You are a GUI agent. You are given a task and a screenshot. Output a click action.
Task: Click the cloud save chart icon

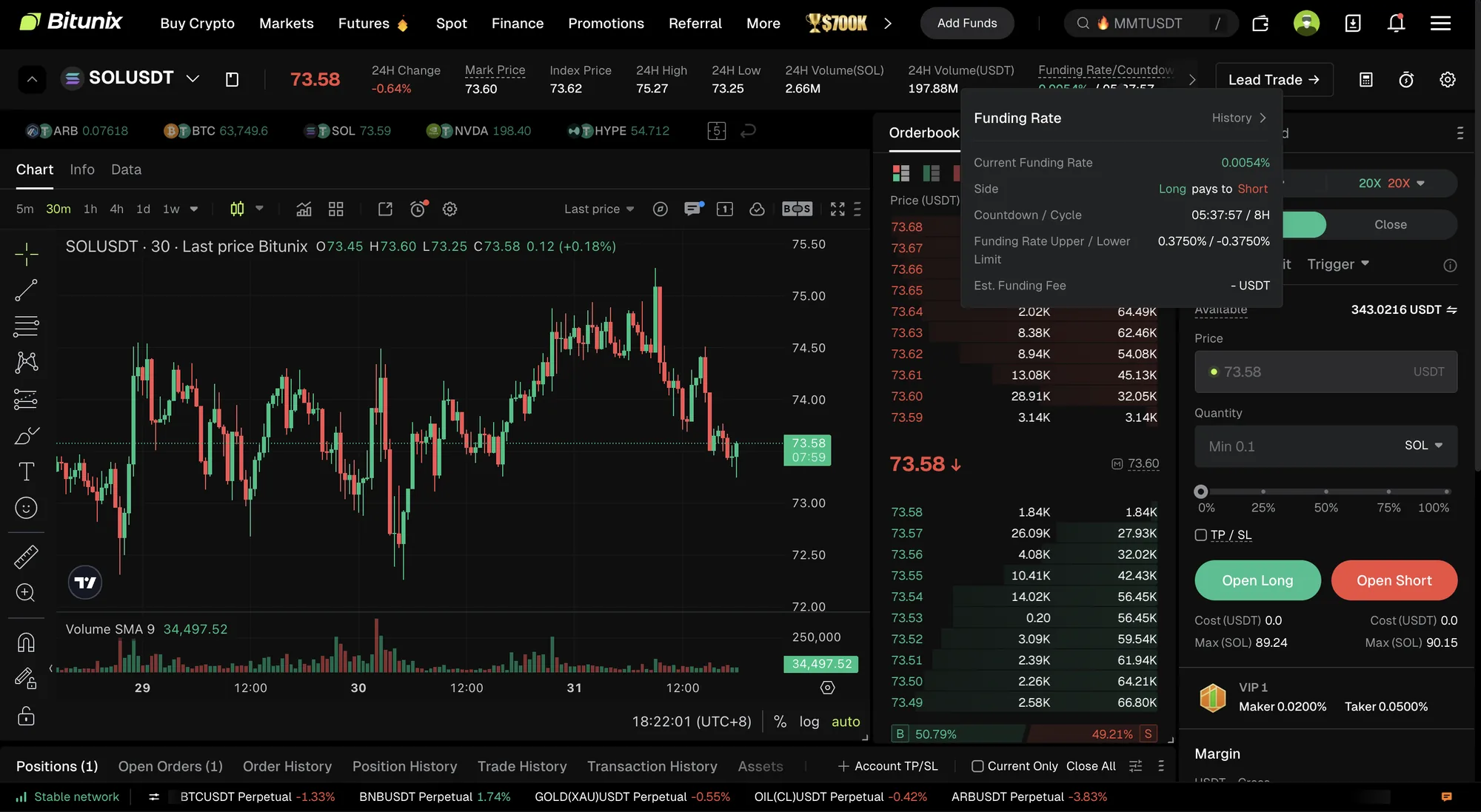[x=757, y=209]
